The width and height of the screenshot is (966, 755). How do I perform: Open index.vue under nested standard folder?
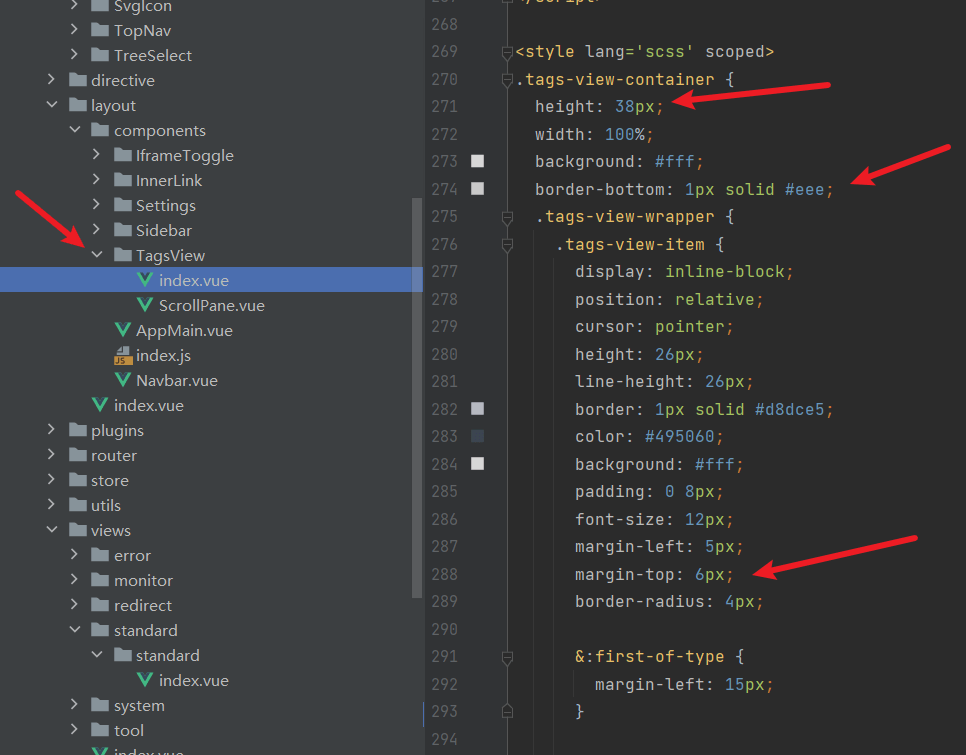193,680
